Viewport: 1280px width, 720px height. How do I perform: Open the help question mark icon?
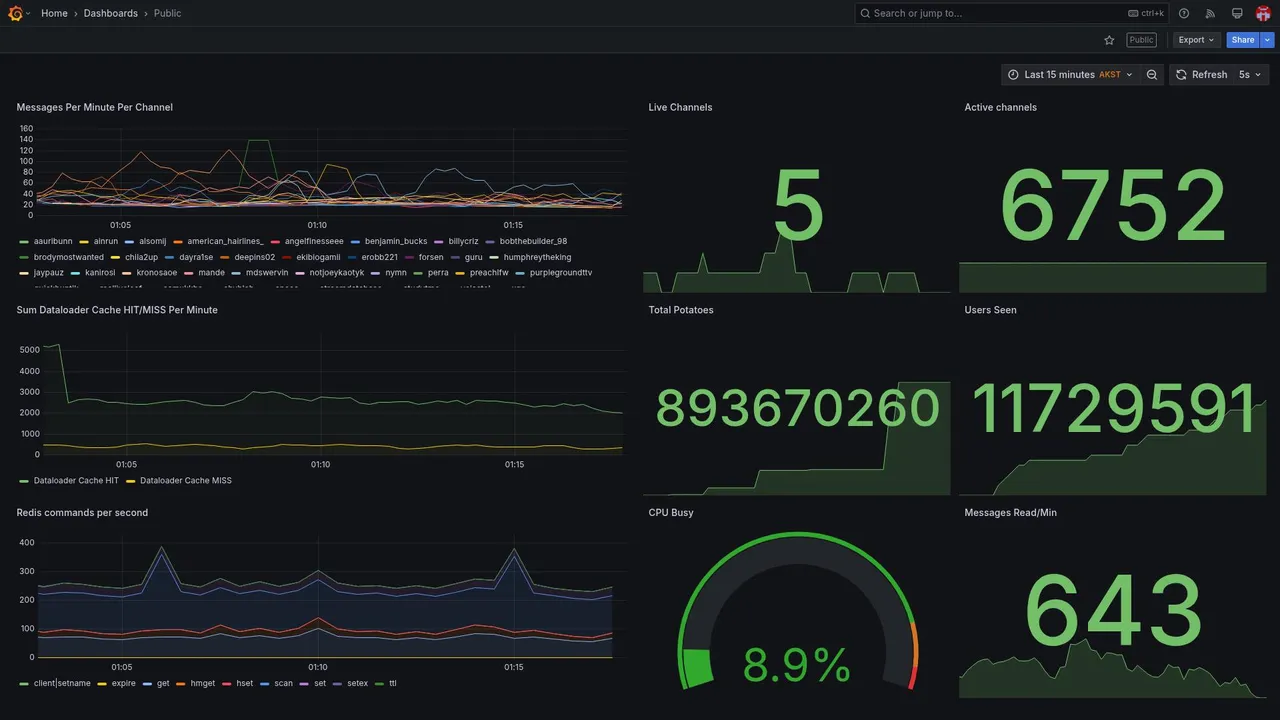tap(1184, 13)
